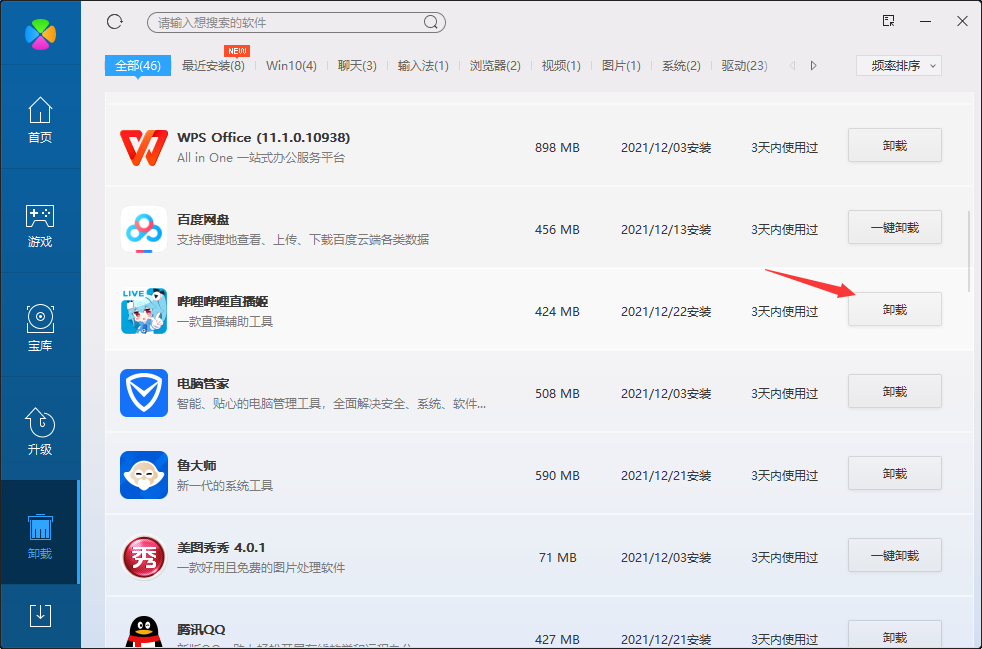
Task: Click the 百度网盘 app icon
Action: (144, 229)
